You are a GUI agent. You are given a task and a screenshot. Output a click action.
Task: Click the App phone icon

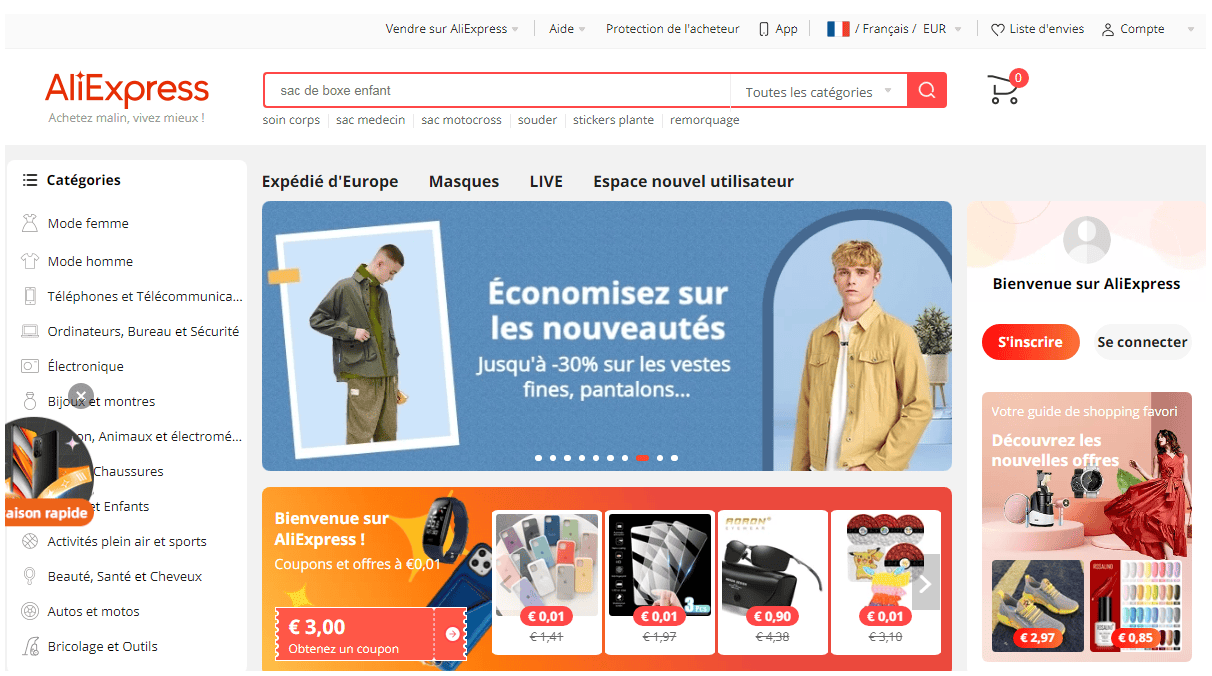(x=764, y=29)
